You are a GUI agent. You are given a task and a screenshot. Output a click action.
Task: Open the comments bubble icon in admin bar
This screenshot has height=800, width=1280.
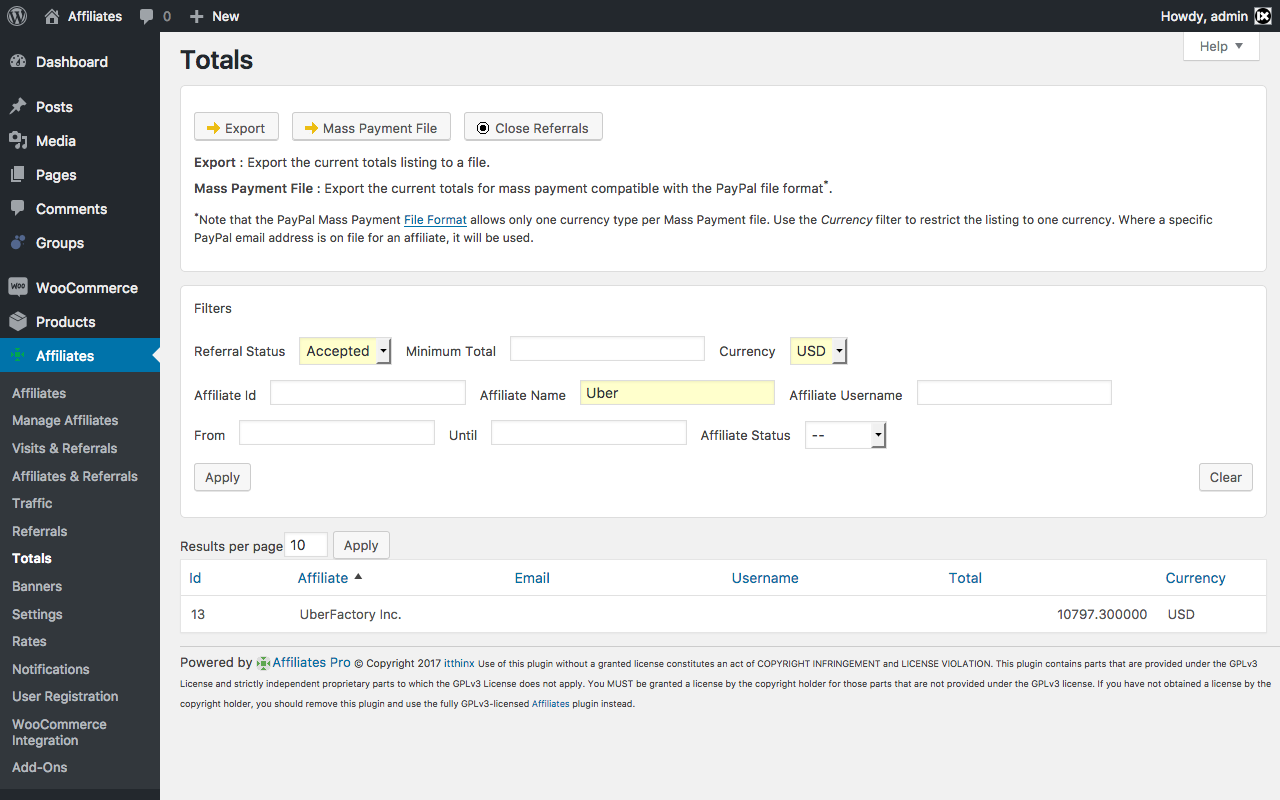tap(147, 17)
